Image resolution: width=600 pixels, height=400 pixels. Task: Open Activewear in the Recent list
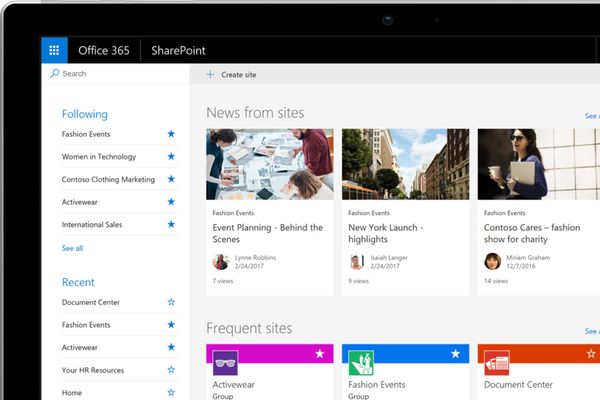pos(80,348)
